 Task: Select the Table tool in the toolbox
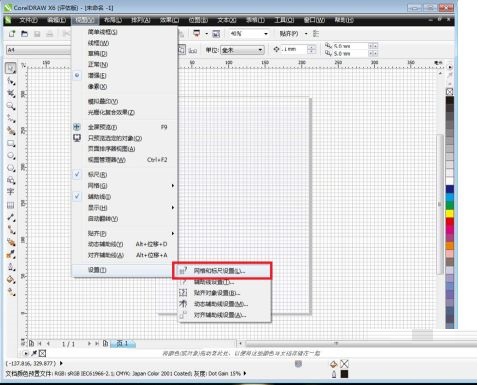coord(11,205)
